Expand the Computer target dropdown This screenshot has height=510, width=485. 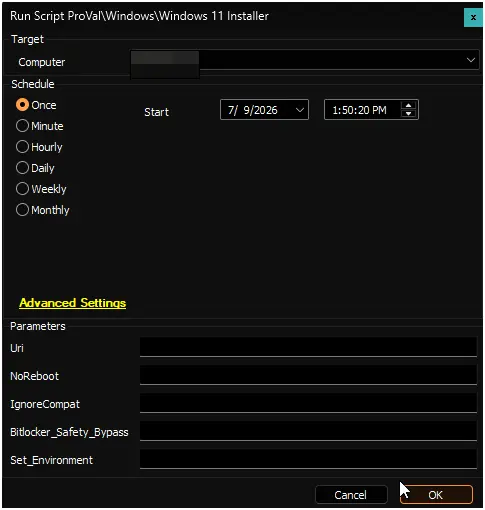click(471, 60)
